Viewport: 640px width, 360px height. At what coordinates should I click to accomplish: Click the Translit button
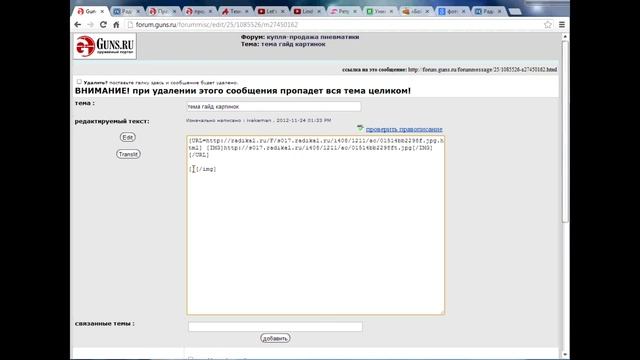tap(128, 154)
